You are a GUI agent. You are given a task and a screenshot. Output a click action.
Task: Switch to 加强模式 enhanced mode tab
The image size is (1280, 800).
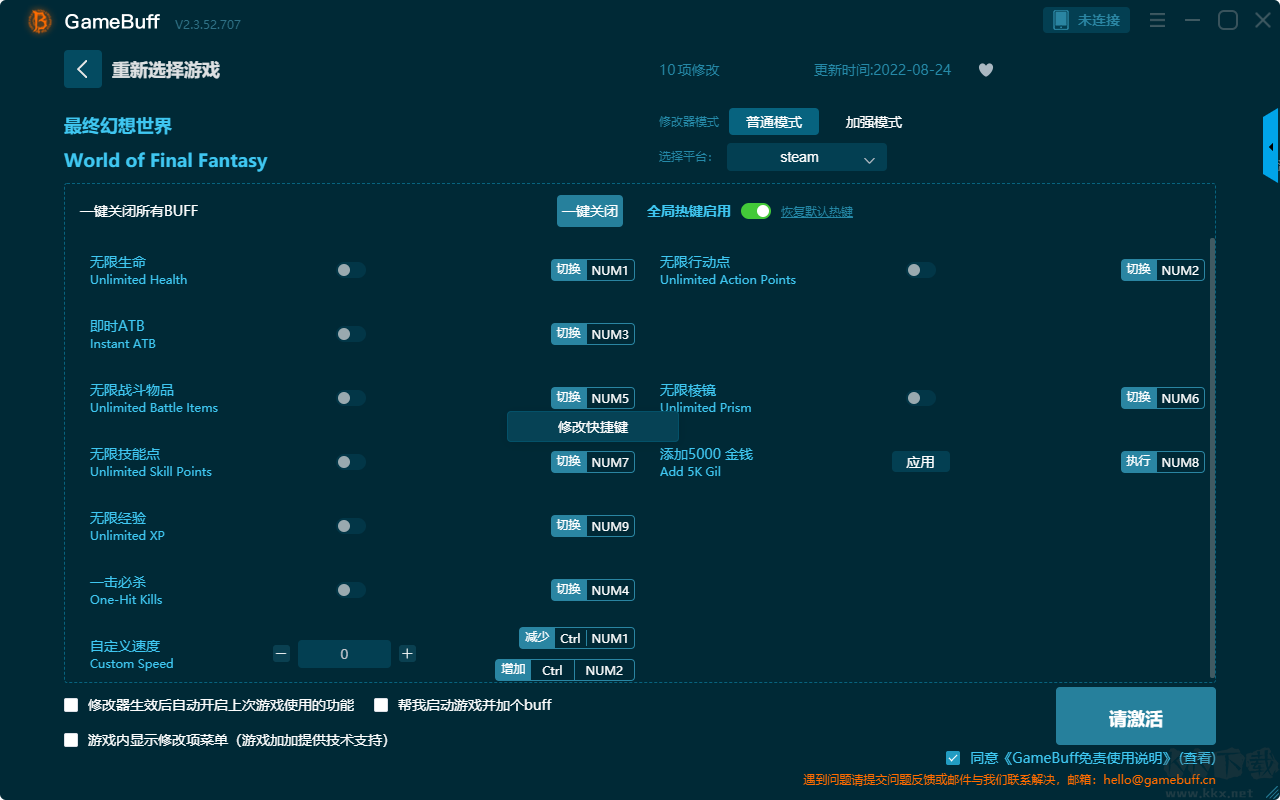pos(874,122)
